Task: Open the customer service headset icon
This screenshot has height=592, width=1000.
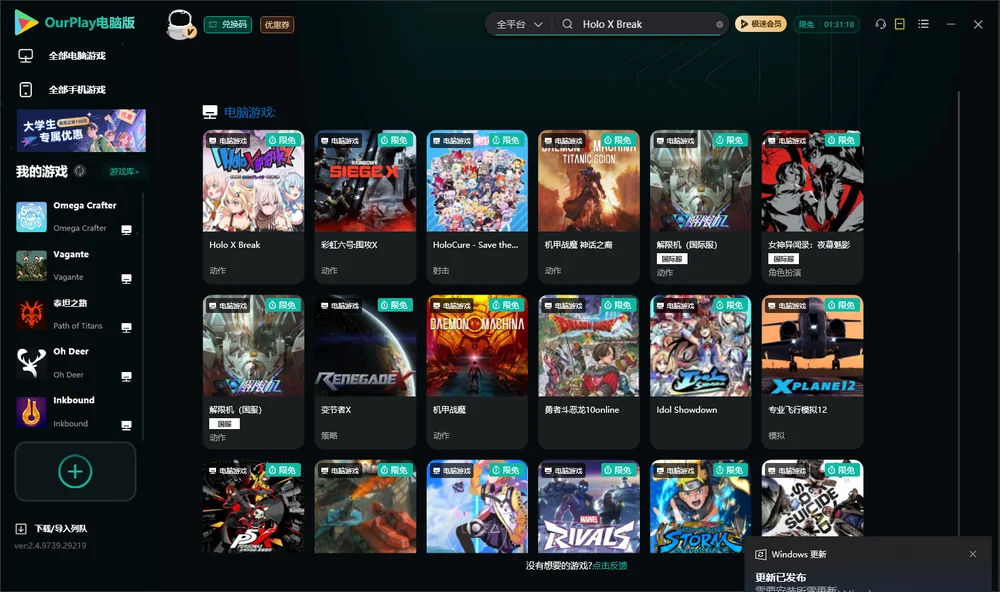Action: point(881,24)
